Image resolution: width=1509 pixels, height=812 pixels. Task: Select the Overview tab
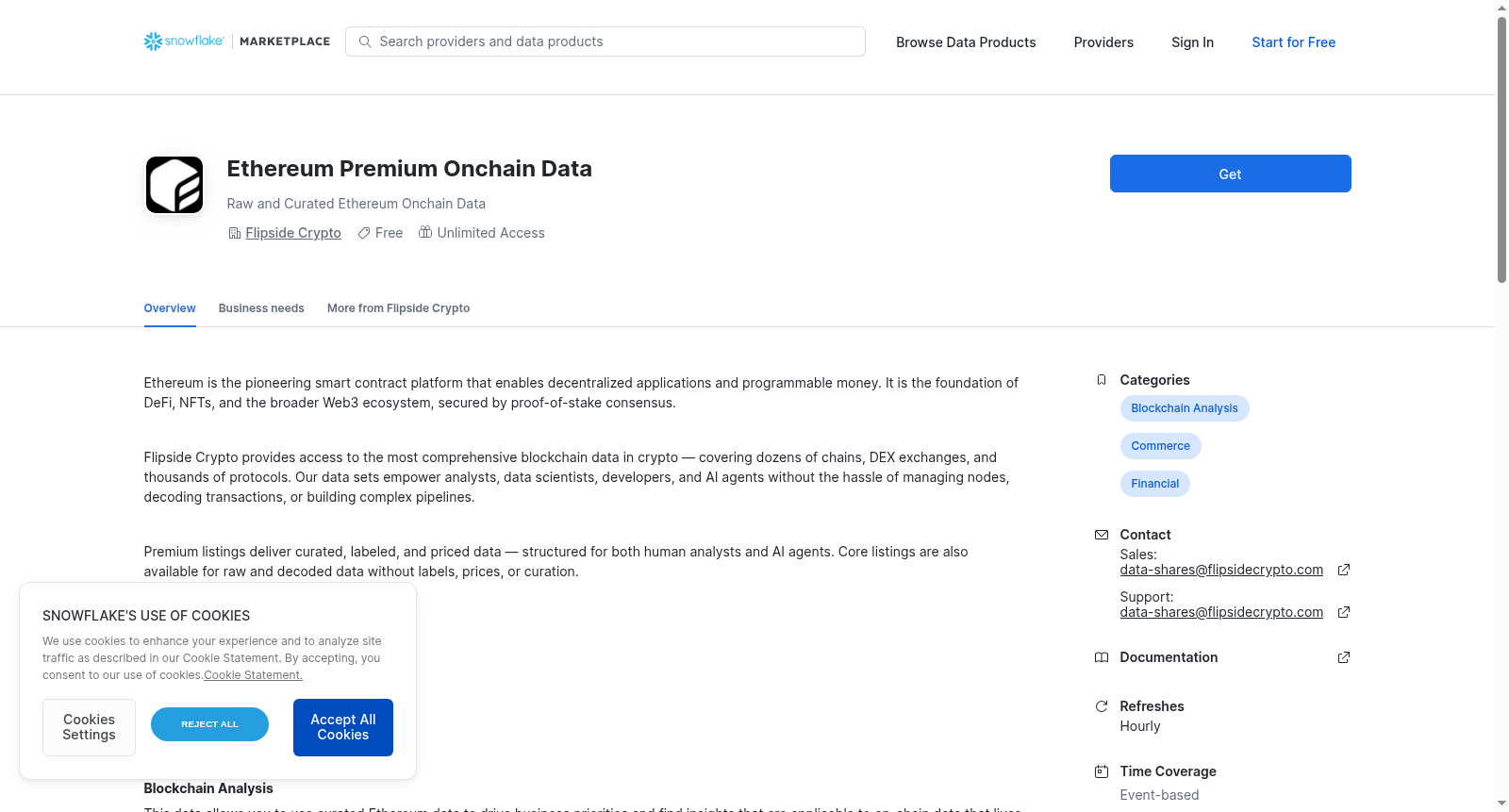tap(170, 308)
